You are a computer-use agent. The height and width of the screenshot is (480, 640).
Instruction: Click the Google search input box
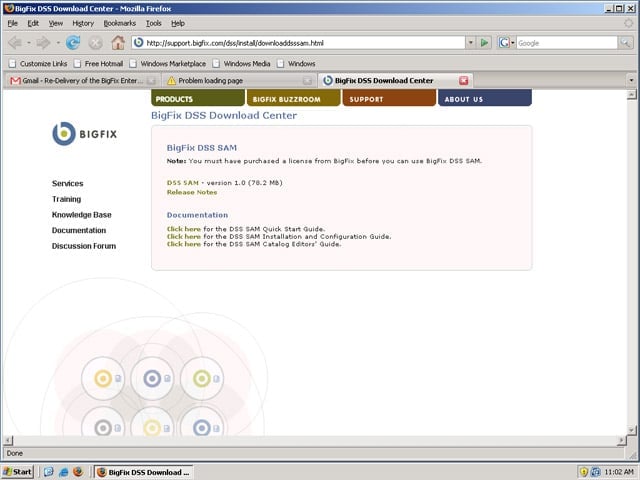point(567,43)
